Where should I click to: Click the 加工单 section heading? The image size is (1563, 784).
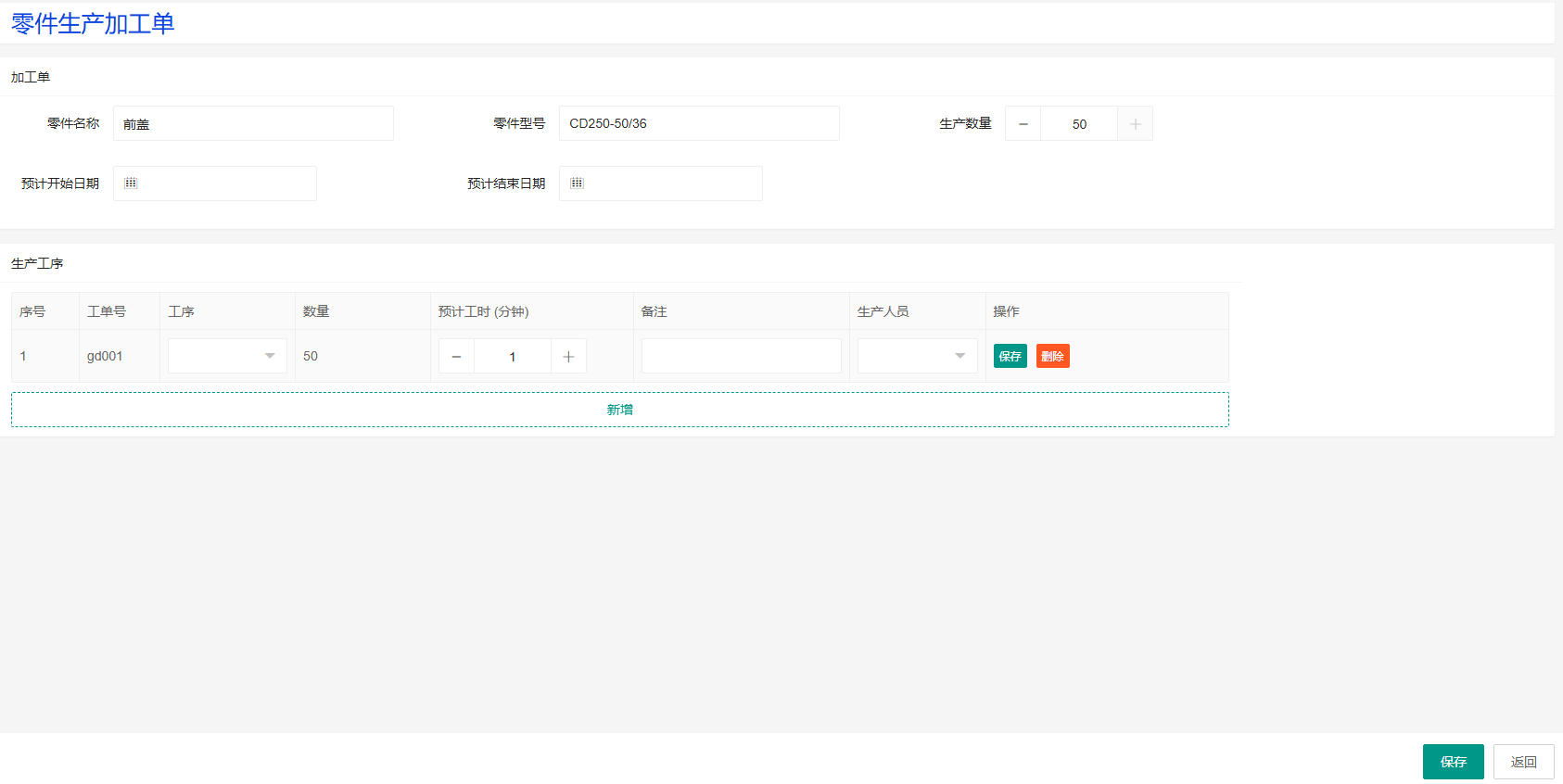(31, 77)
